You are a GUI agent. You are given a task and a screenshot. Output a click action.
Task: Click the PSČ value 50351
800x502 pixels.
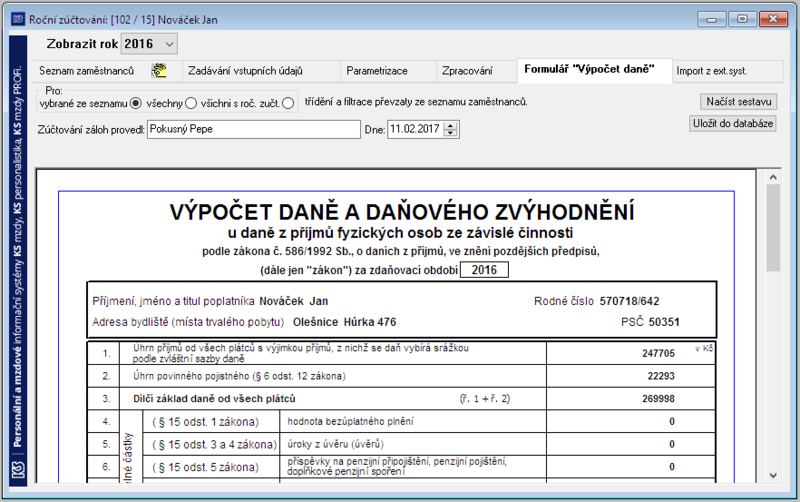(x=664, y=322)
